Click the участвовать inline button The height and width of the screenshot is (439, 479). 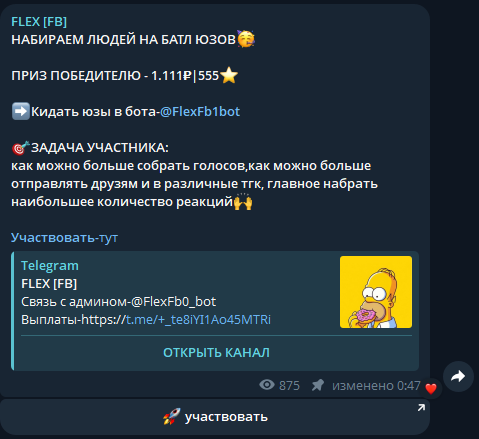pos(215,417)
